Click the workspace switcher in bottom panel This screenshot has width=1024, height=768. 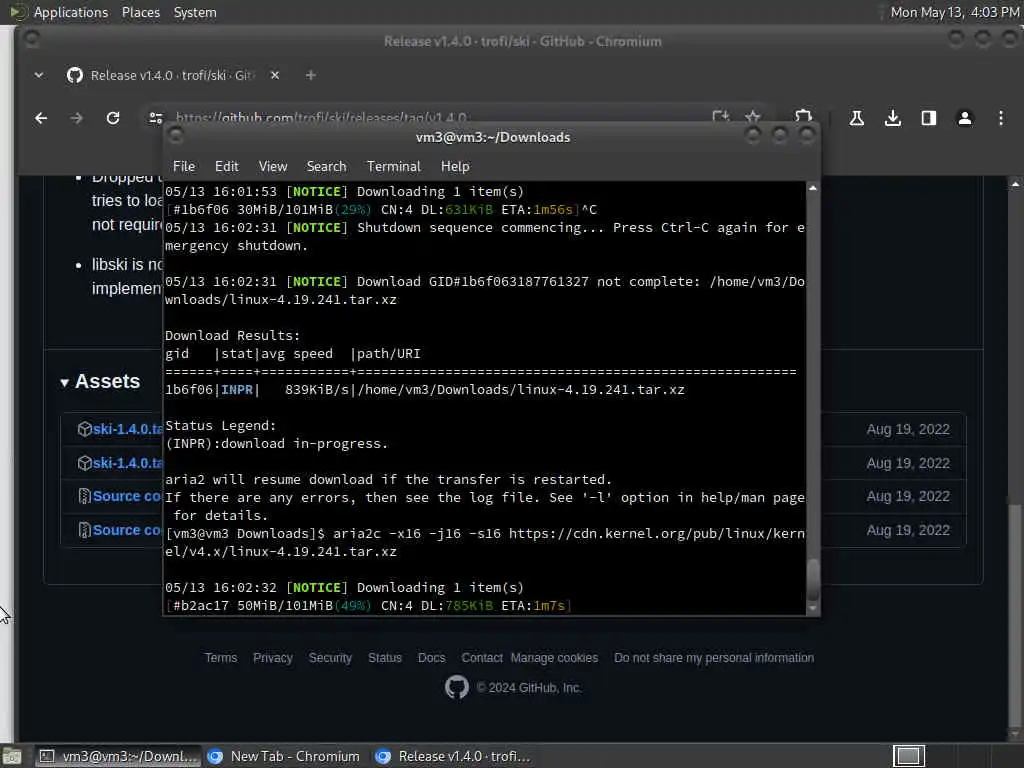point(908,756)
